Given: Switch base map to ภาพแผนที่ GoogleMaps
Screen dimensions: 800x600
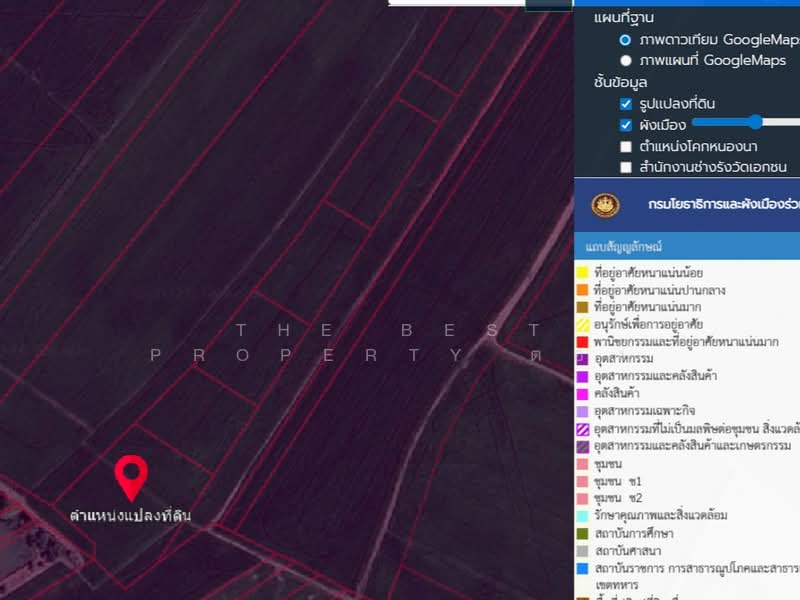Looking at the screenshot, I should coord(626,59).
